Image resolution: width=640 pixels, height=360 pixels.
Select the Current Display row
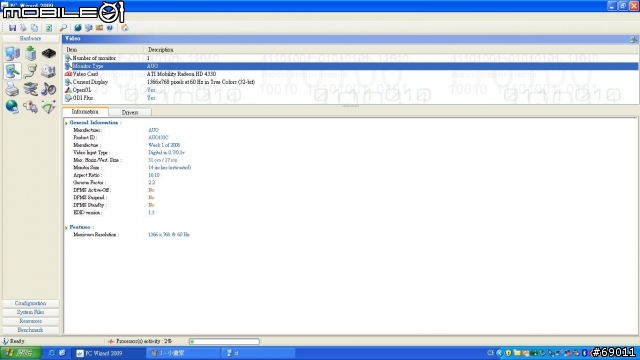pos(351,82)
